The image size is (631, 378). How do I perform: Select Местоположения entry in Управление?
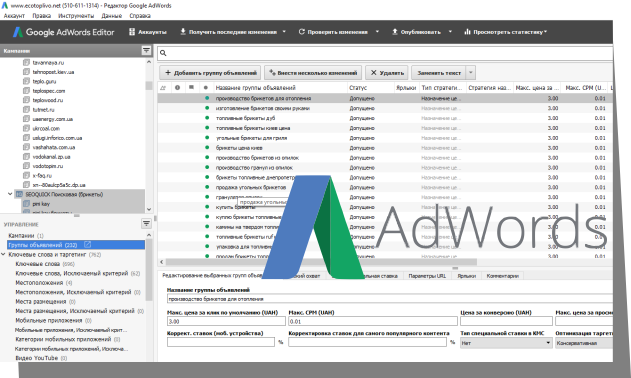pos(43,283)
